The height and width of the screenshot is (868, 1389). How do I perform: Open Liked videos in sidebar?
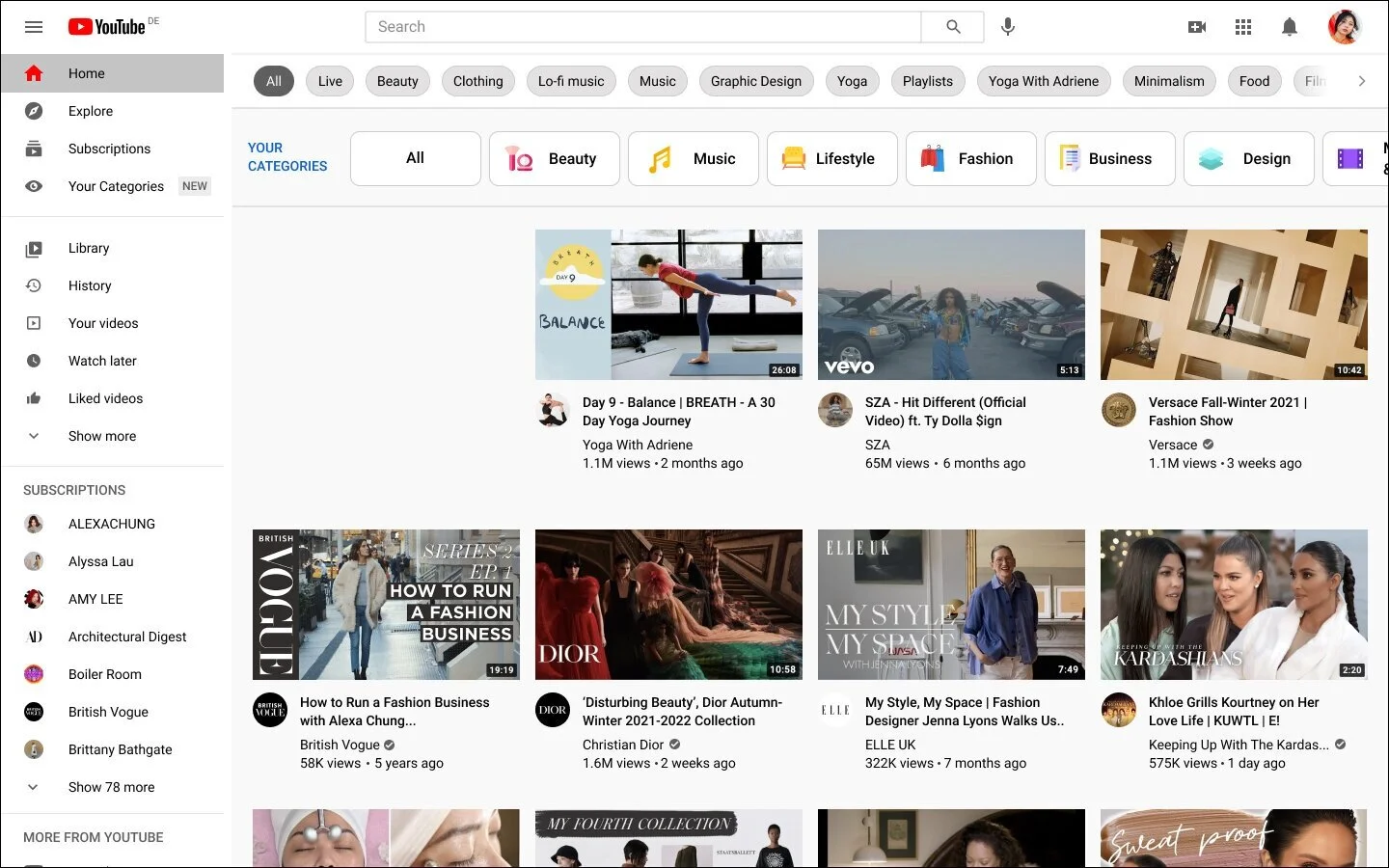tap(112, 398)
